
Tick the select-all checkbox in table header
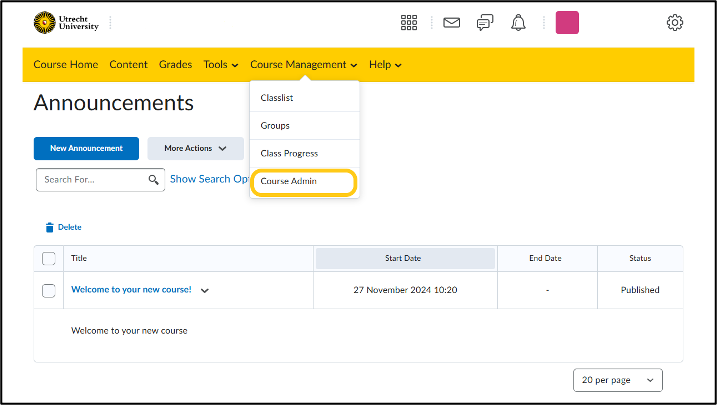(49, 259)
